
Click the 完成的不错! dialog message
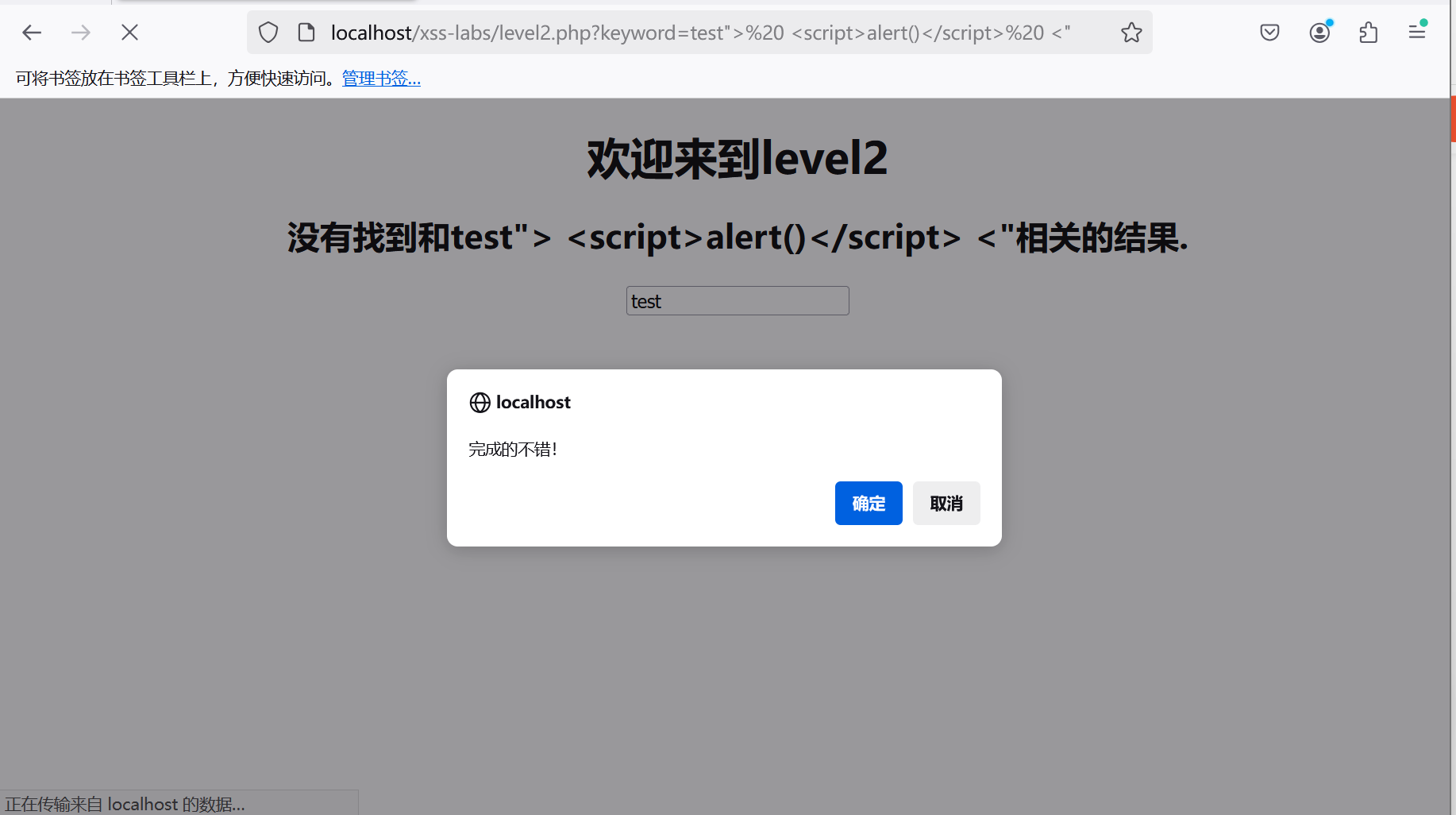click(x=513, y=450)
